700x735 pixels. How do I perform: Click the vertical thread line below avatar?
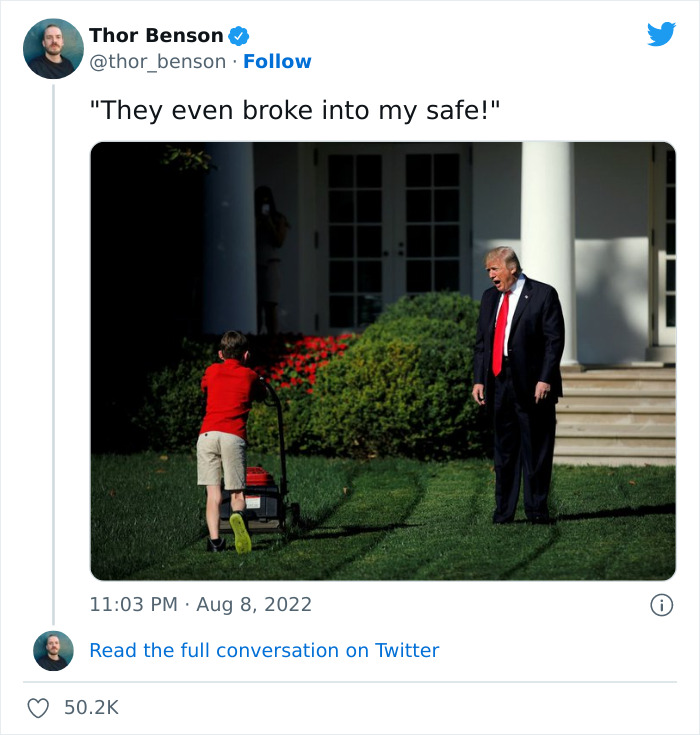pyautogui.click(x=53, y=354)
